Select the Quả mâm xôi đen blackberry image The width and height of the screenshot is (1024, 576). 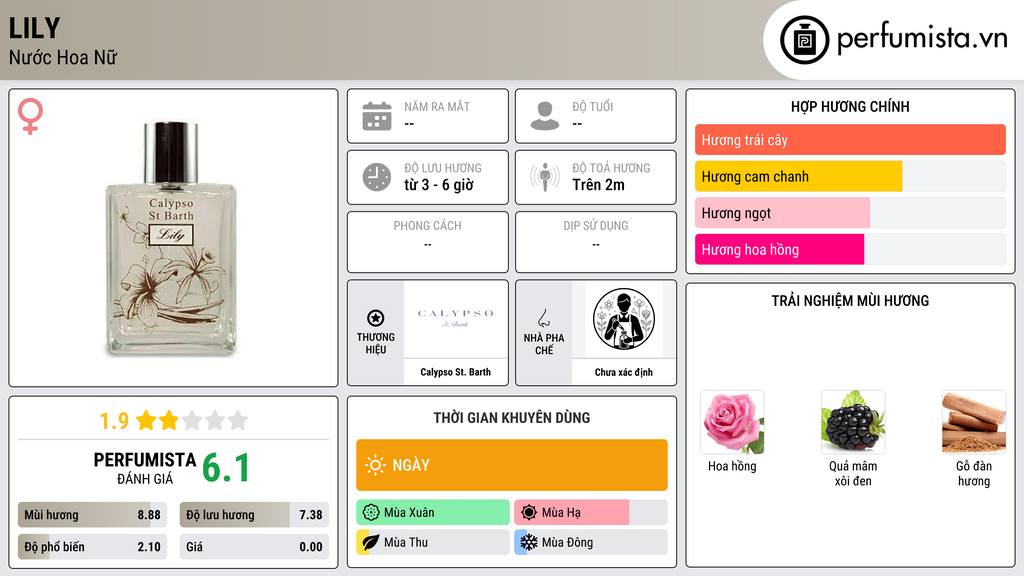(853, 423)
